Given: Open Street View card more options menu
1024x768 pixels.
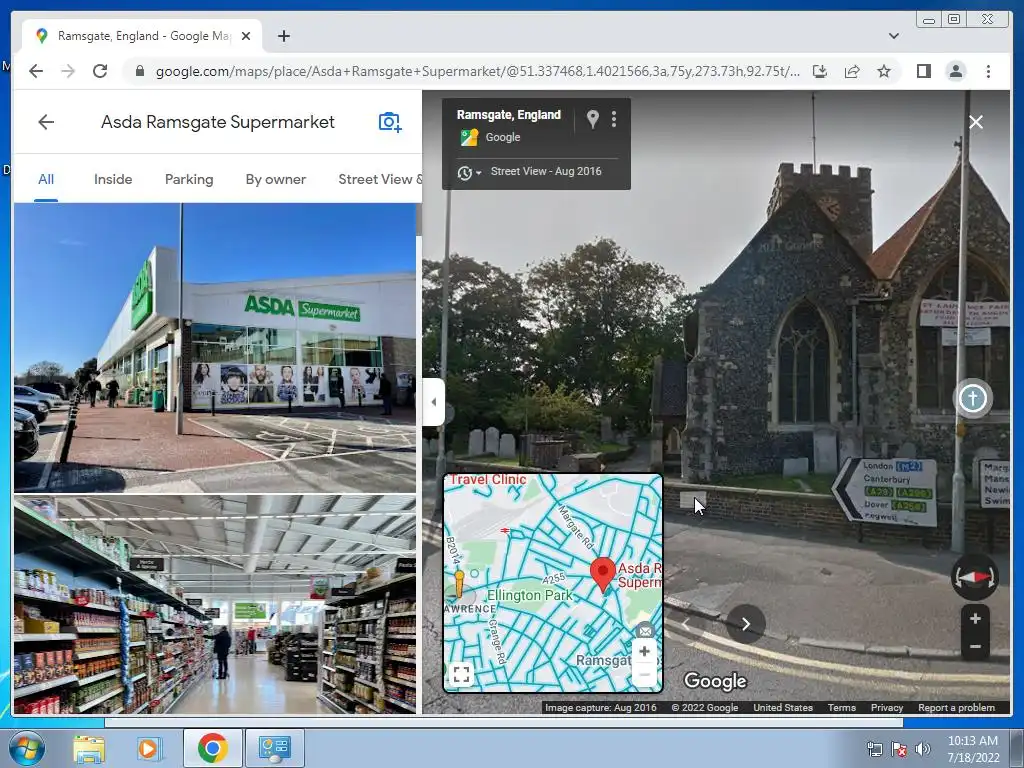Looking at the screenshot, I should click(x=614, y=119).
